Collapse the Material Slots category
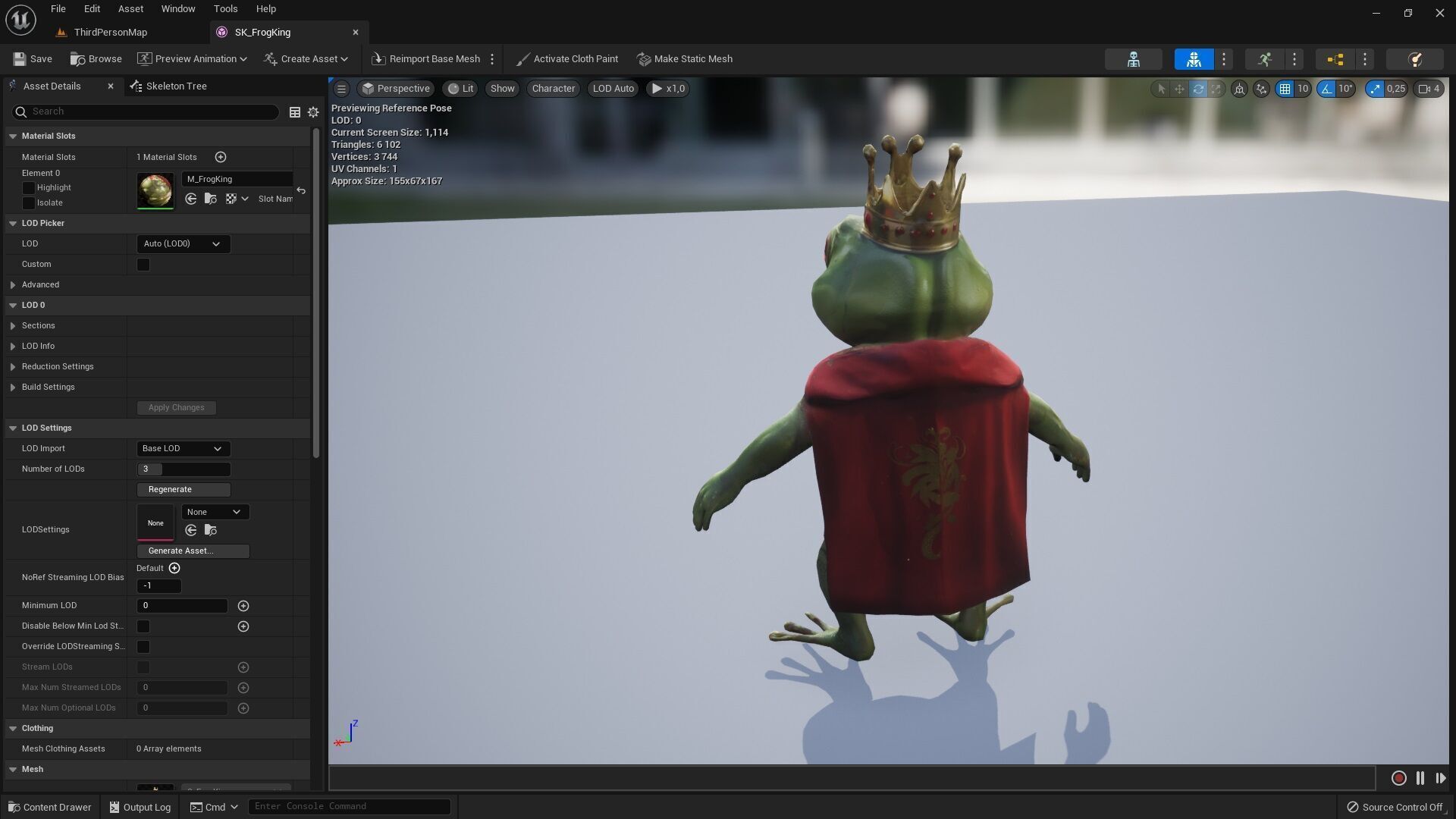Image resolution: width=1456 pixels, height=819 pixels. pos(13,136)
